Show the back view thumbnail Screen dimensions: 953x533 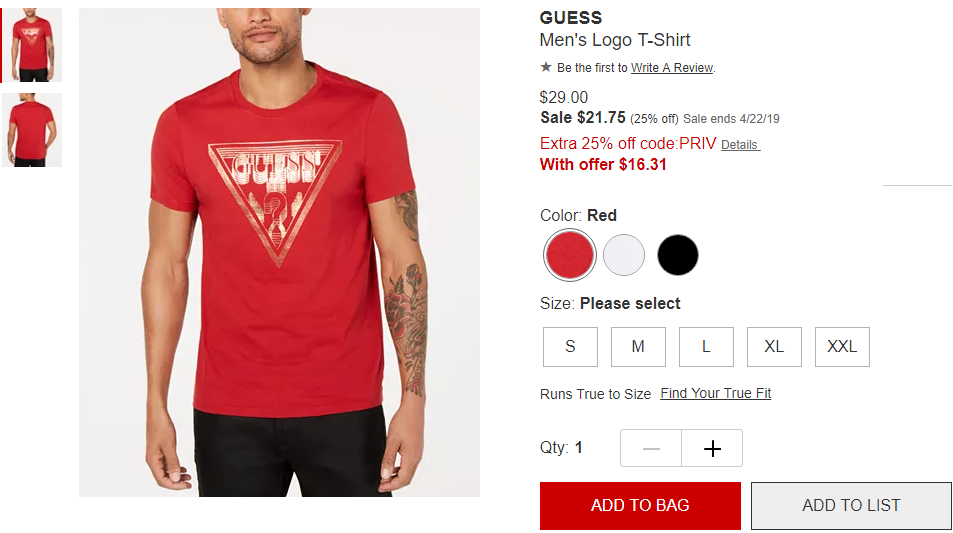pyautogui.click(x=32, y=130)
